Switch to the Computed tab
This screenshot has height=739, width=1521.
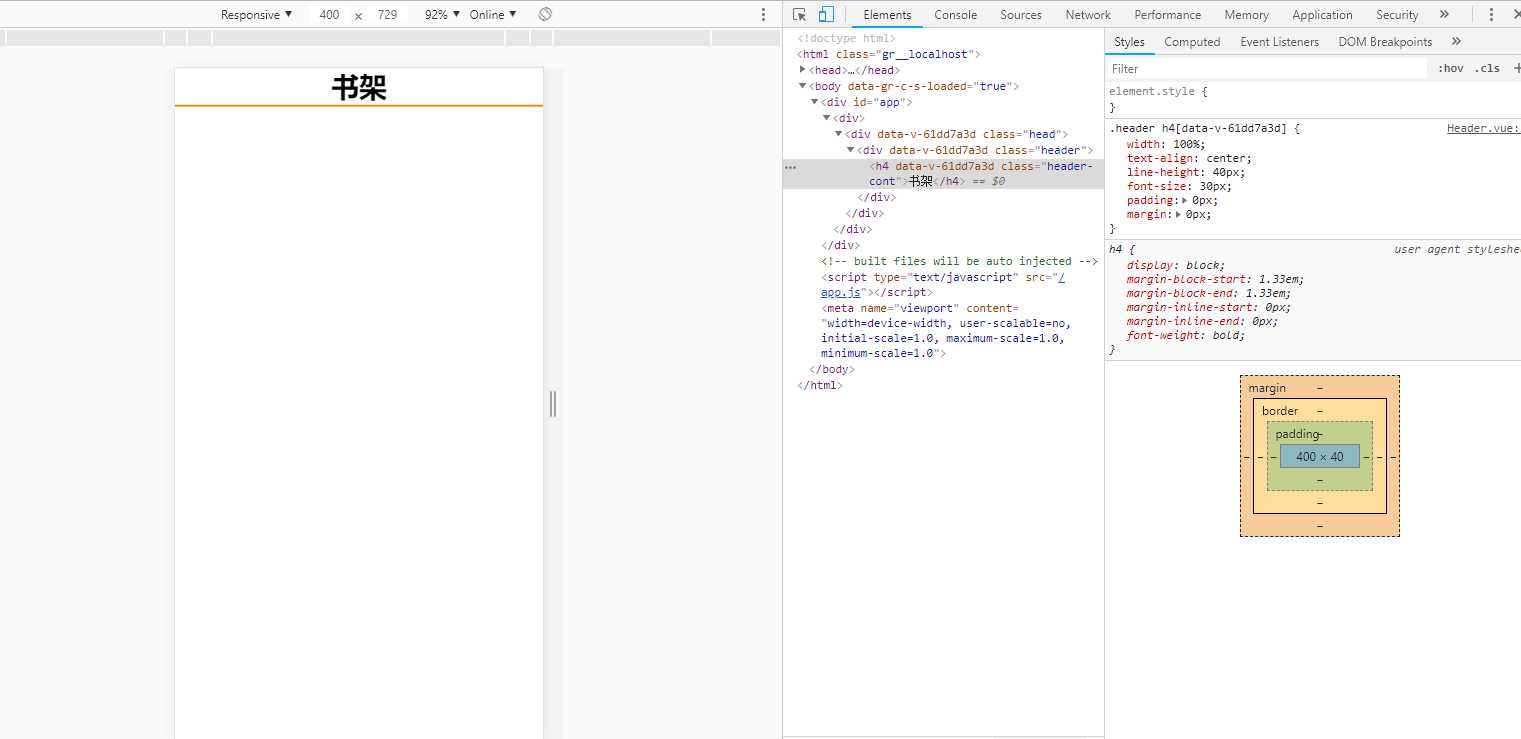pyautogui.click(x=1192, y=41)
